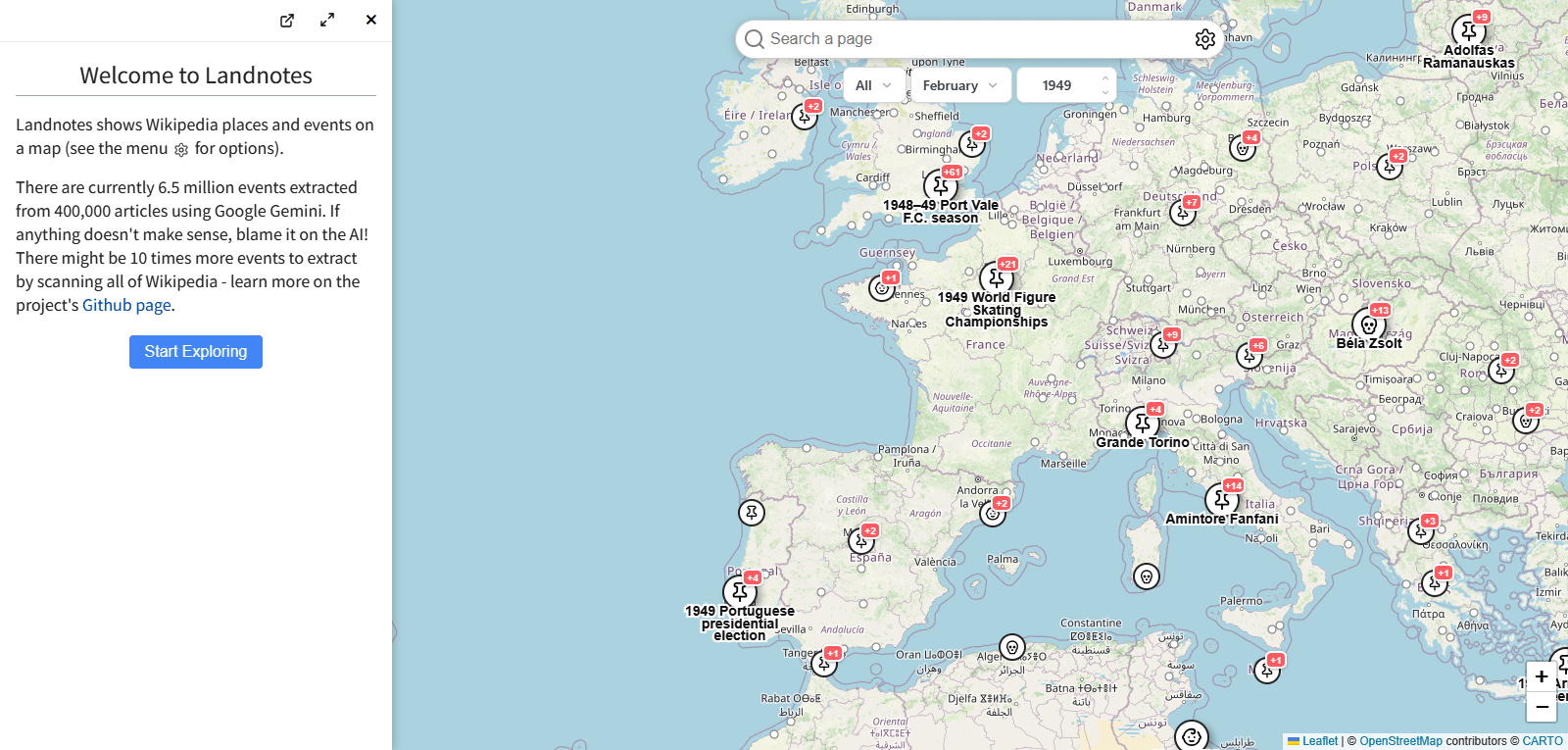
Task: Click the Adolfas Ramanauskas map marker
Action: pyautogui.click(x=1468, y=31)
